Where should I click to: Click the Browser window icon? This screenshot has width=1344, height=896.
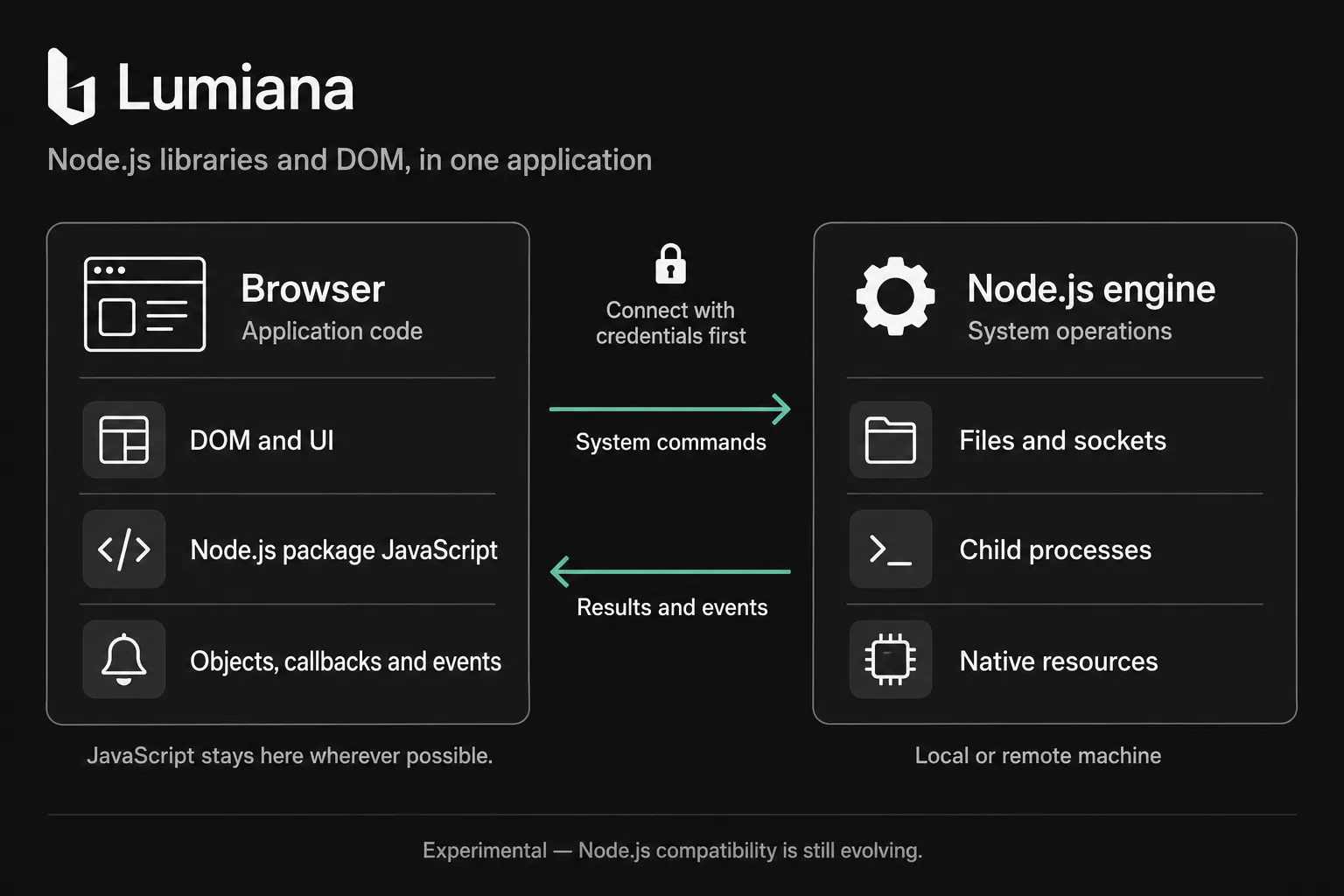coord(144,304)
